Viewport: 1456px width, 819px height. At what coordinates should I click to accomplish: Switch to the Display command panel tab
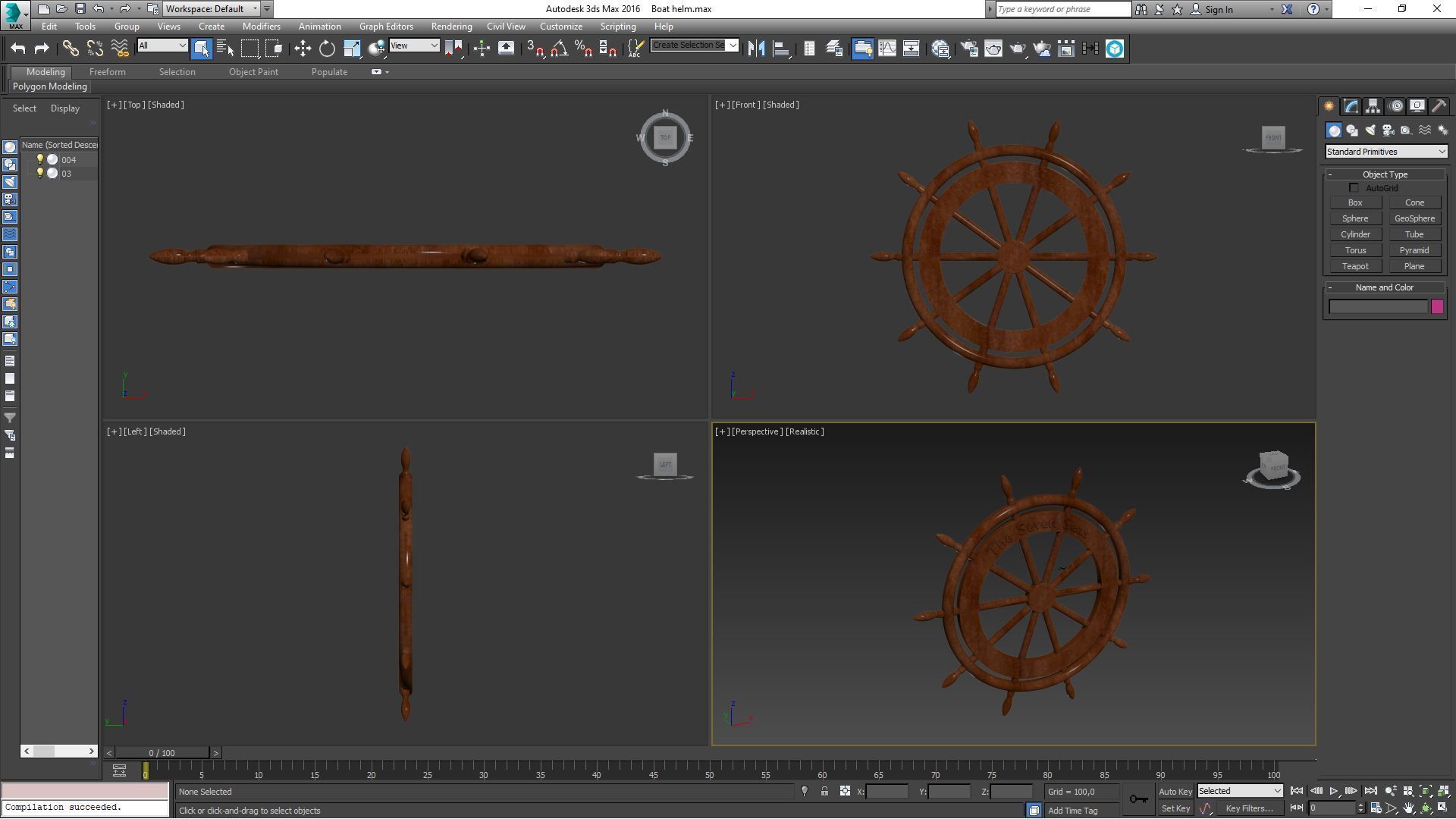1417,106
